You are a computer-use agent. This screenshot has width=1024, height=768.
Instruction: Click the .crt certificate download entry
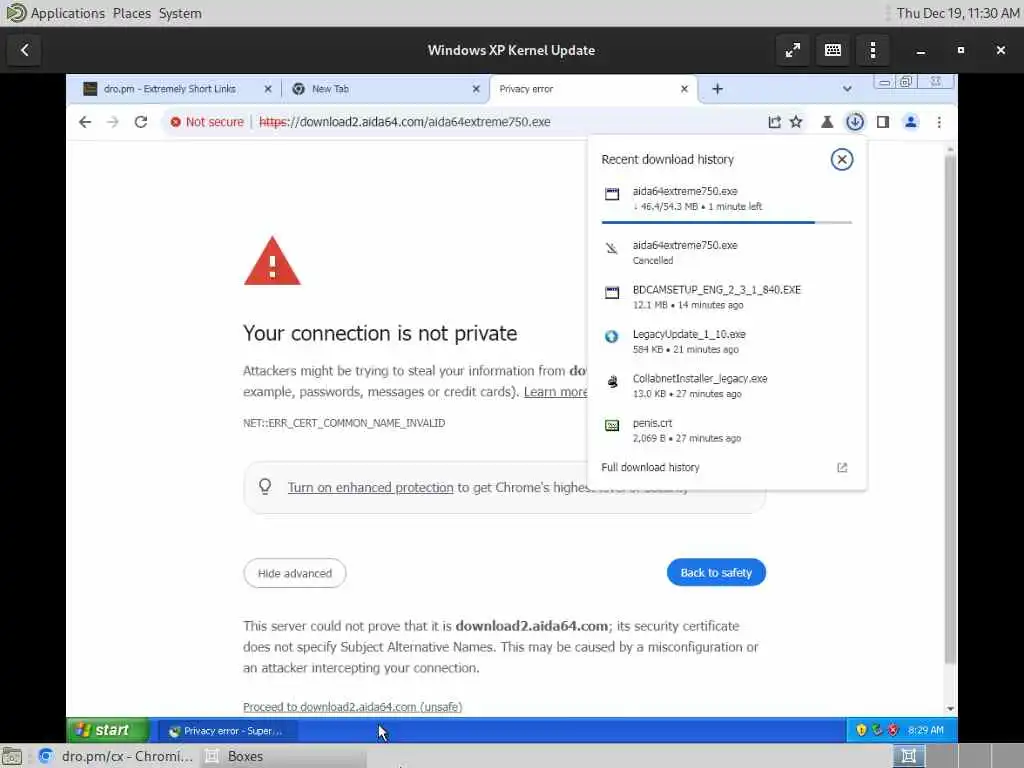coord(727,430)
